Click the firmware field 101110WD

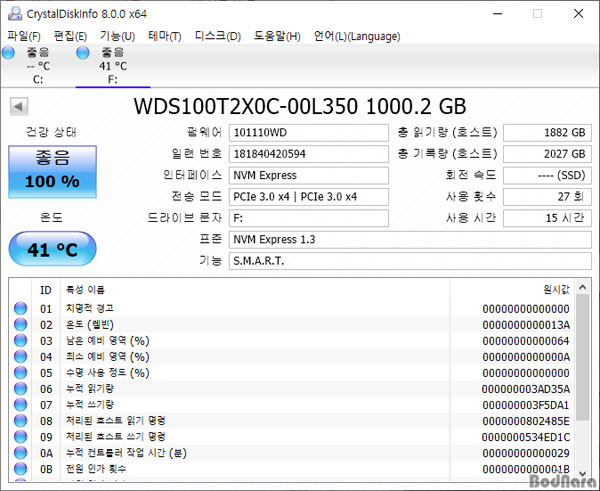coord(309,133)
